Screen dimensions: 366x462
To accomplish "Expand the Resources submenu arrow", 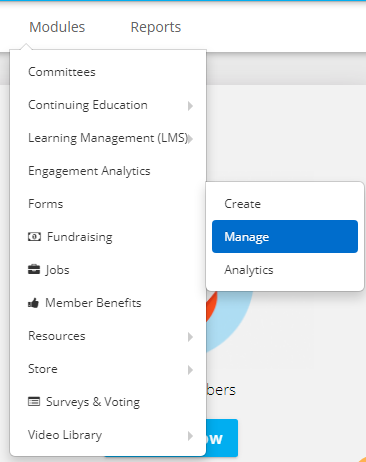I will point(190,337).
